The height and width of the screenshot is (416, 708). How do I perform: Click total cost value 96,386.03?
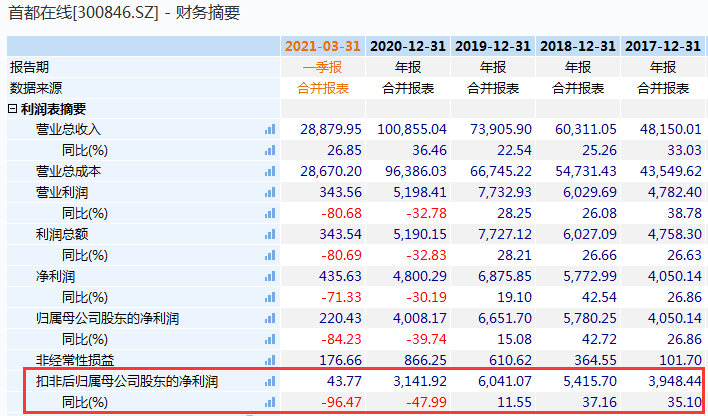pos(416,172)
